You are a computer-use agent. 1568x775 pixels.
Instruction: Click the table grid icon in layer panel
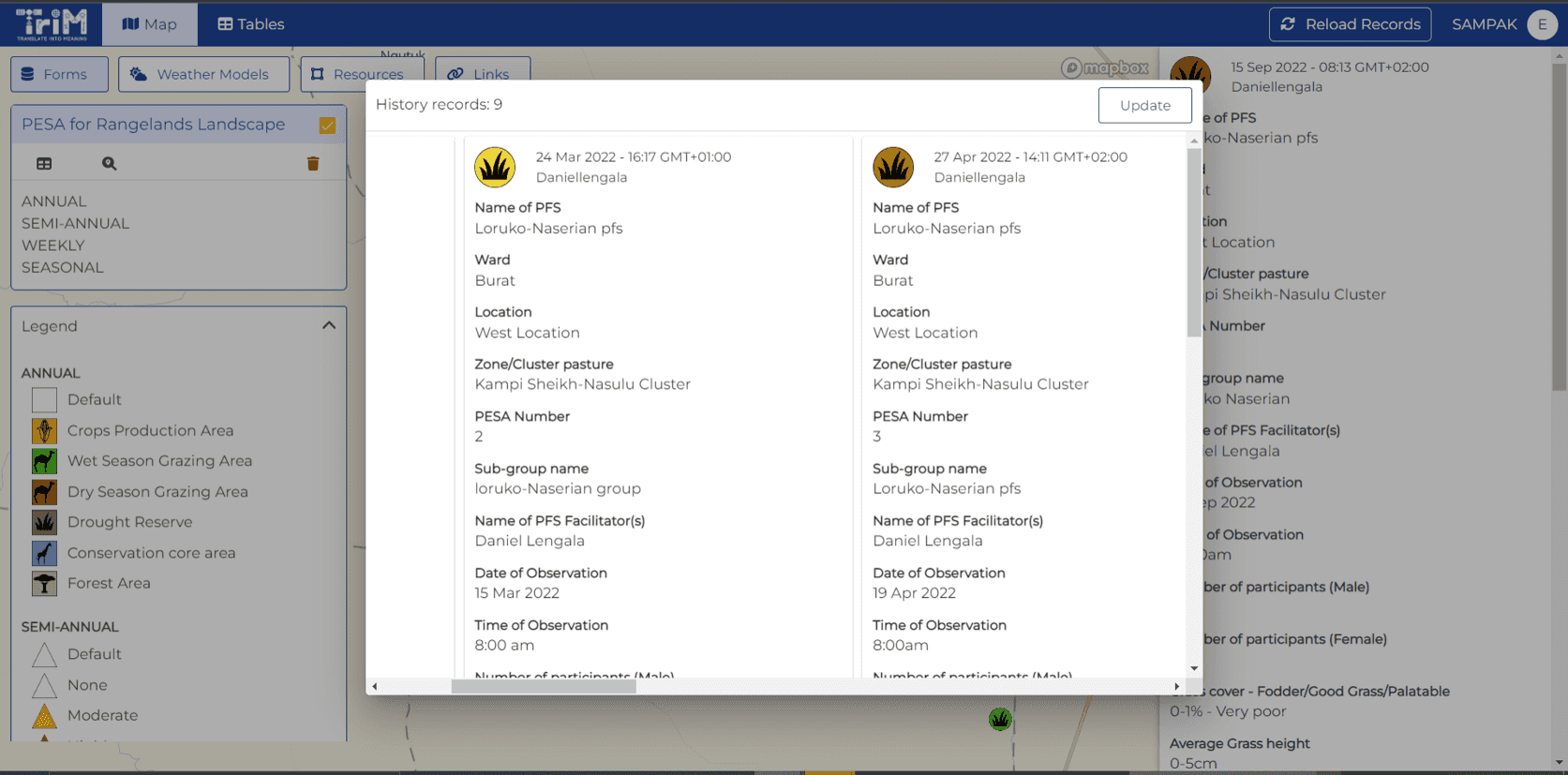[x=44, y=164]
